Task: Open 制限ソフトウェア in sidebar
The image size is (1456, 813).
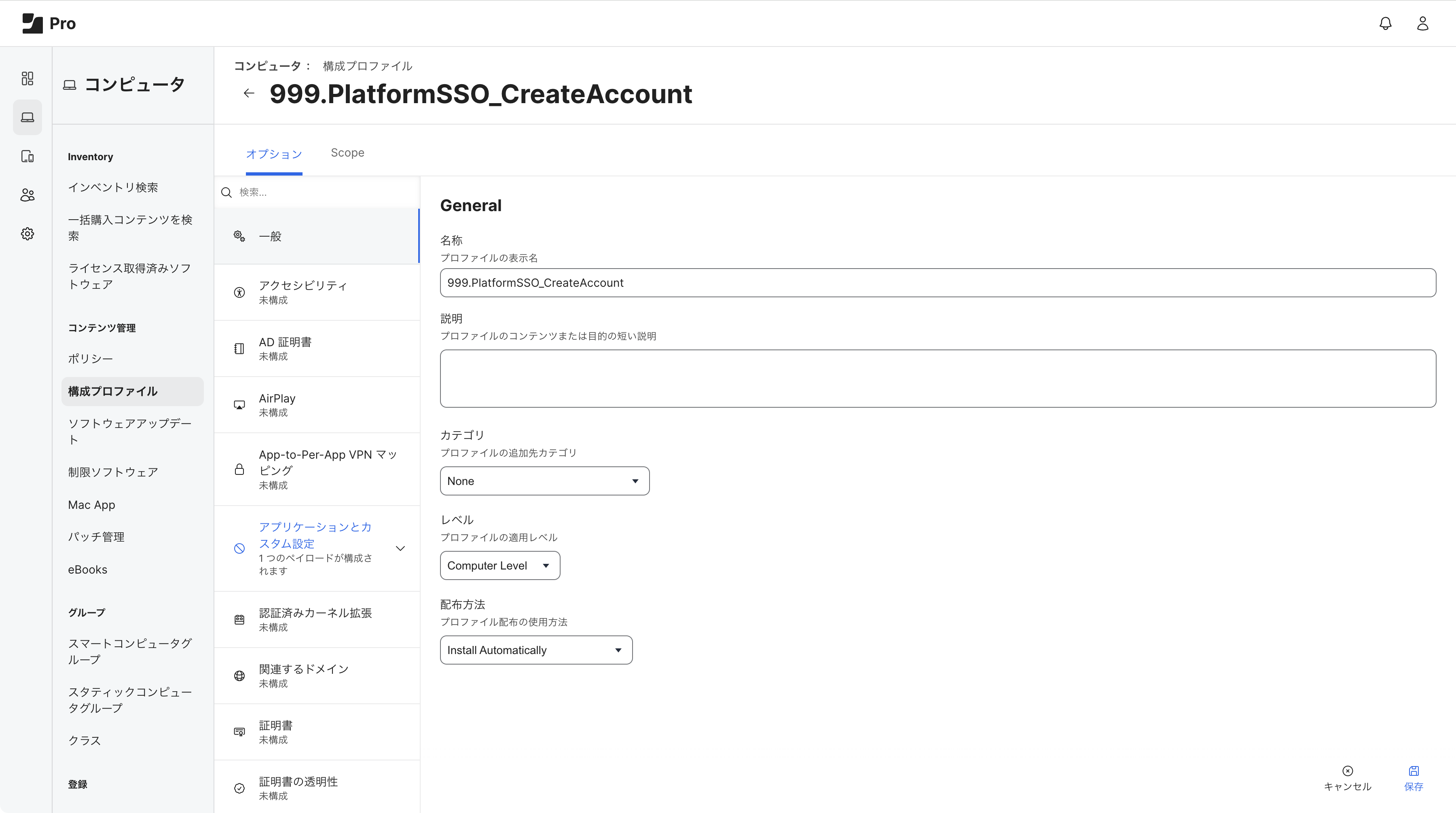Action: (113, 472)
